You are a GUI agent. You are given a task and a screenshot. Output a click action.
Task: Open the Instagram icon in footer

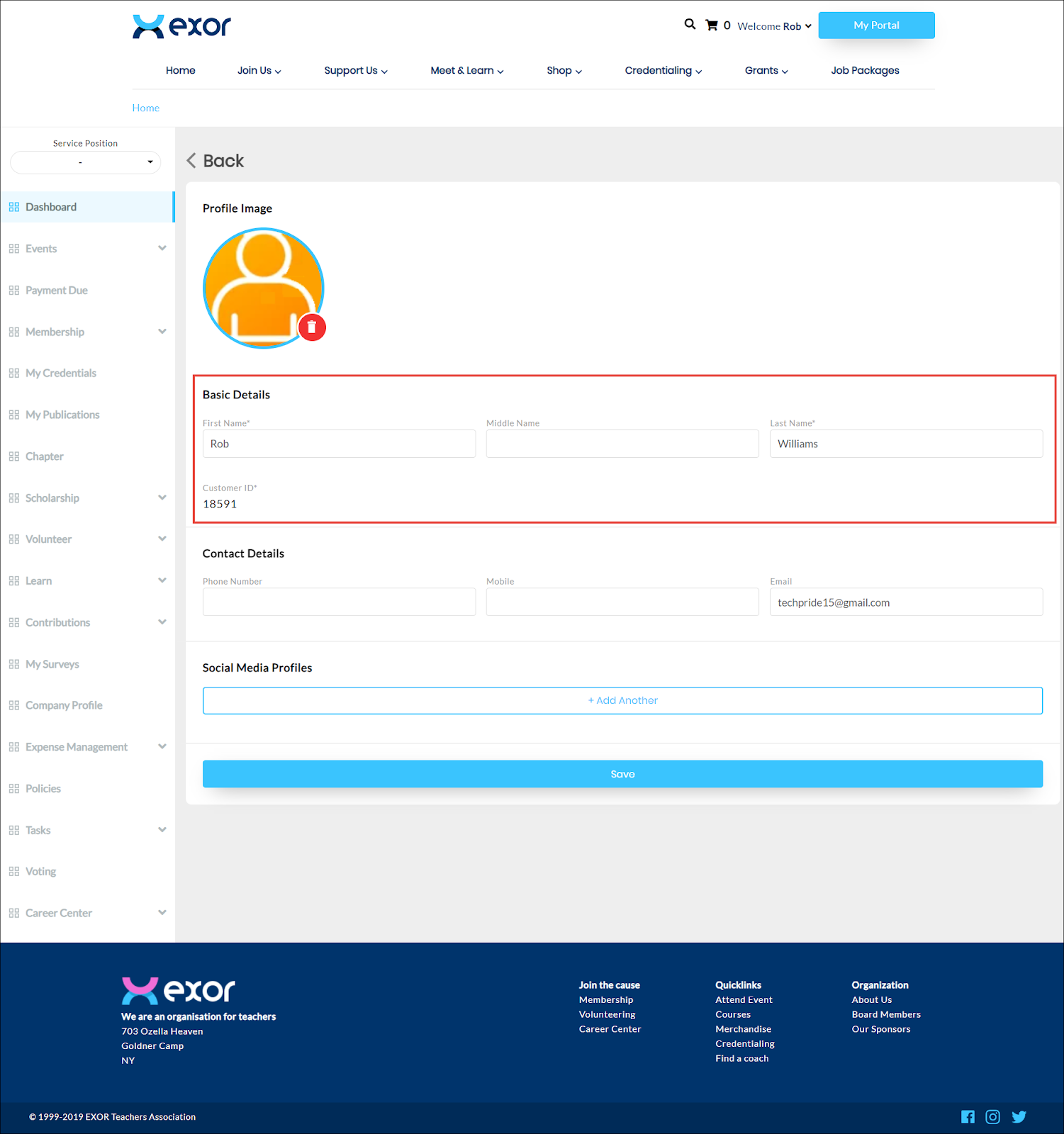pos(993,1117)
